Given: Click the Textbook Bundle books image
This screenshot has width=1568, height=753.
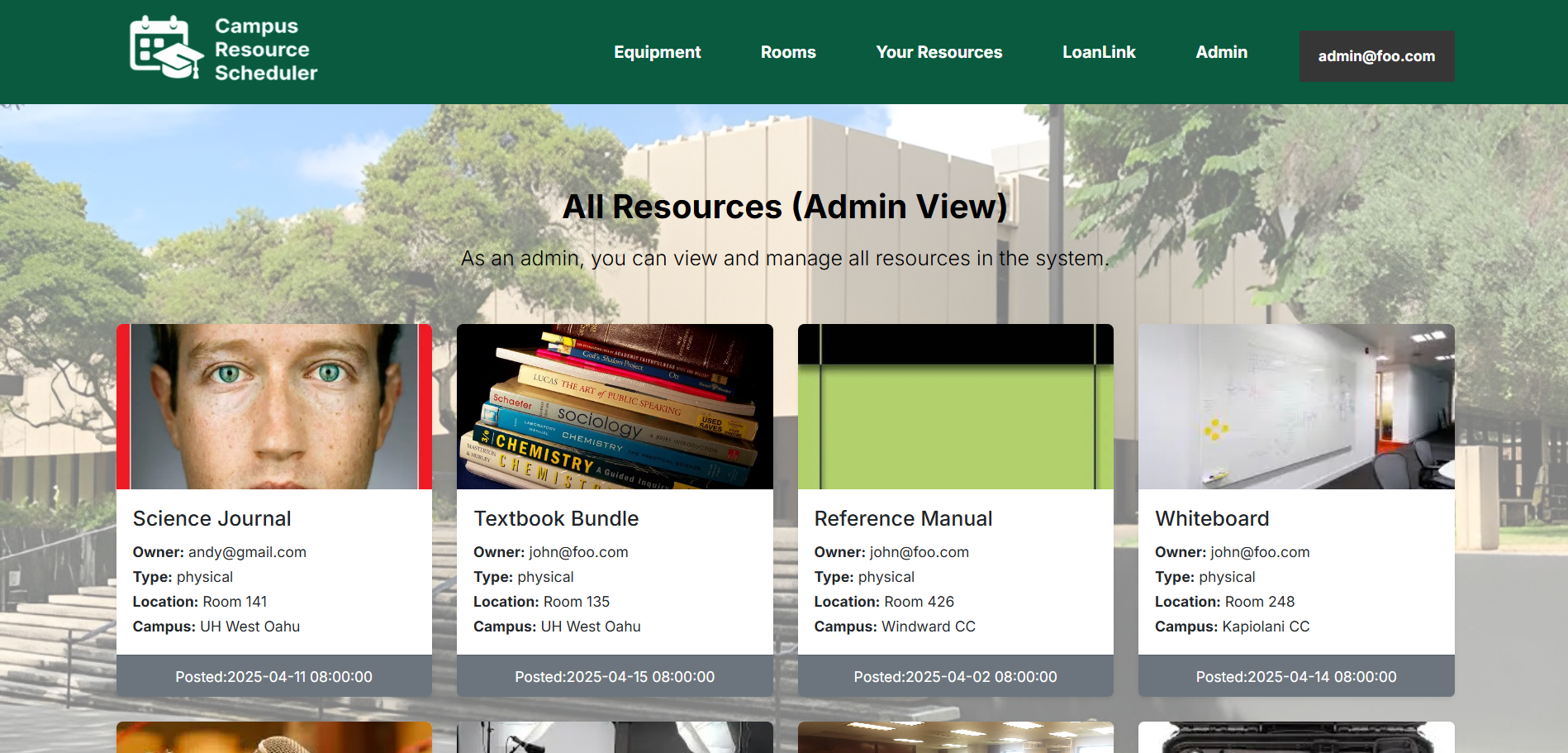Looking at the screenshot, I should [615, 407].
